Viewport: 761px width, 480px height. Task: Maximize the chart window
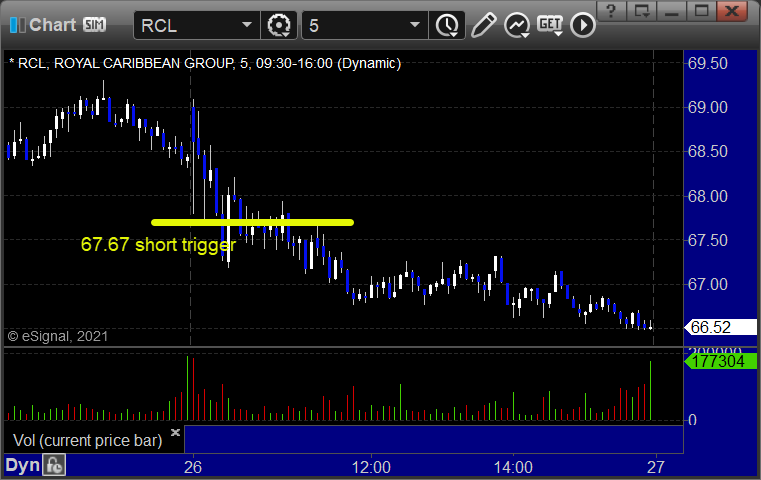click(702, 11)
